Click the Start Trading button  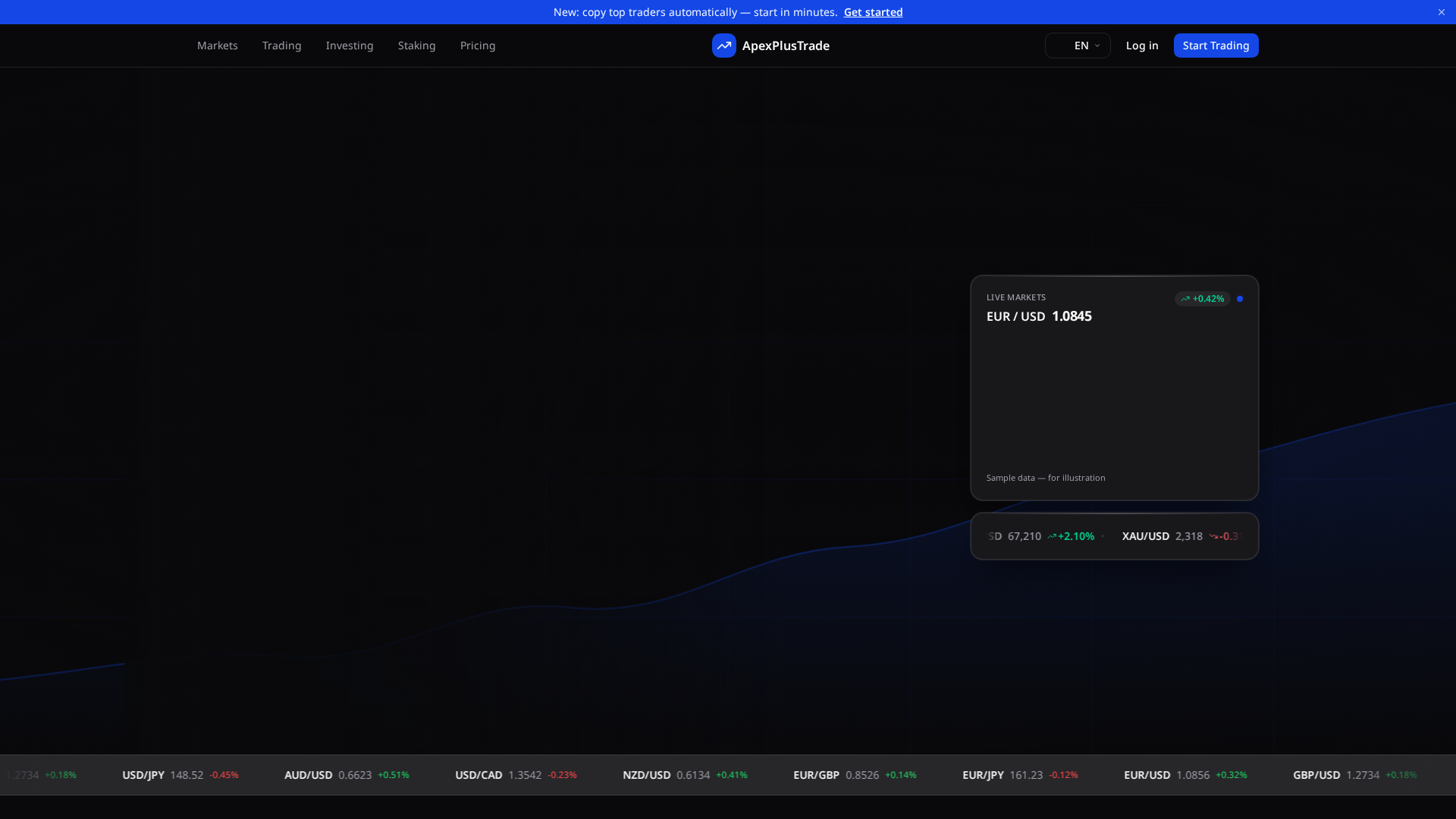[x=1216, y=45]
